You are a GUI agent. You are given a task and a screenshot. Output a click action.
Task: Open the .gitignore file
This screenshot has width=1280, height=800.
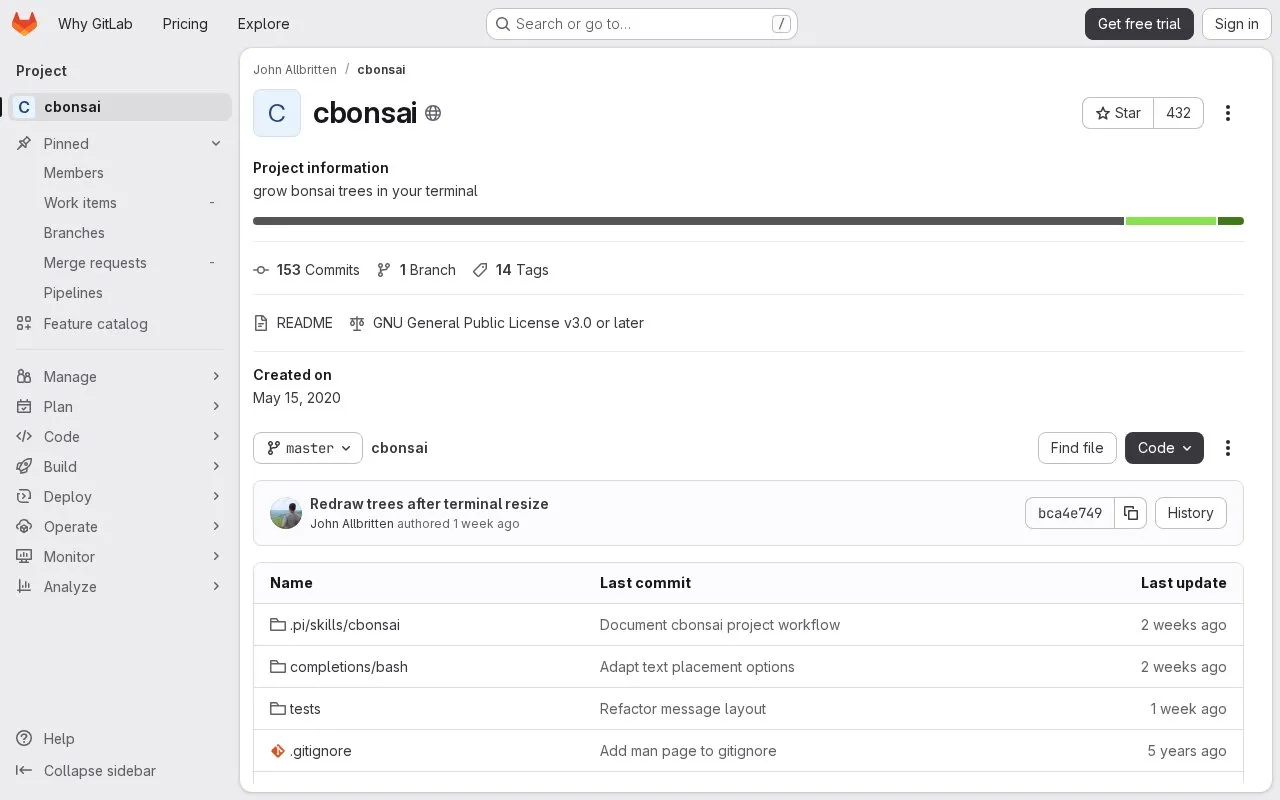tap(321, 751)
